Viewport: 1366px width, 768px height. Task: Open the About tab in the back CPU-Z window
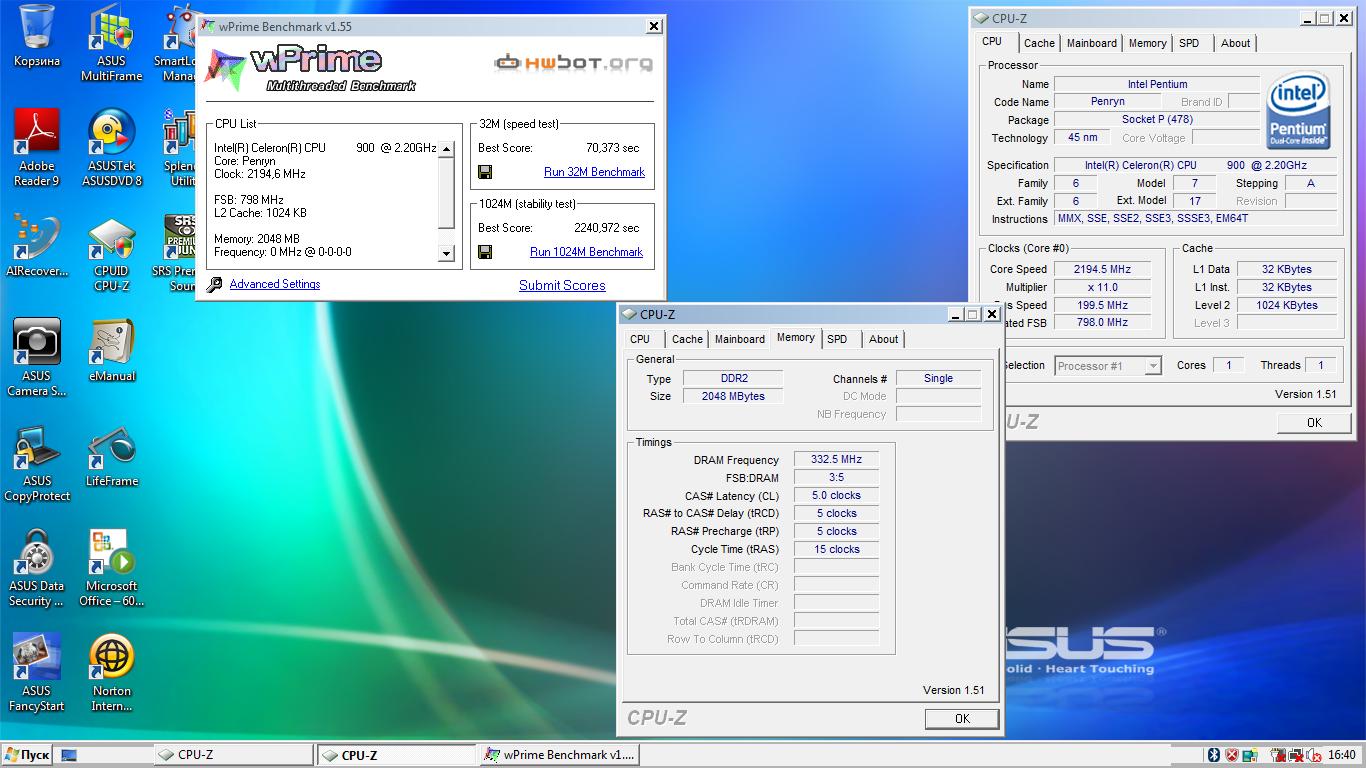[1235, 43]
